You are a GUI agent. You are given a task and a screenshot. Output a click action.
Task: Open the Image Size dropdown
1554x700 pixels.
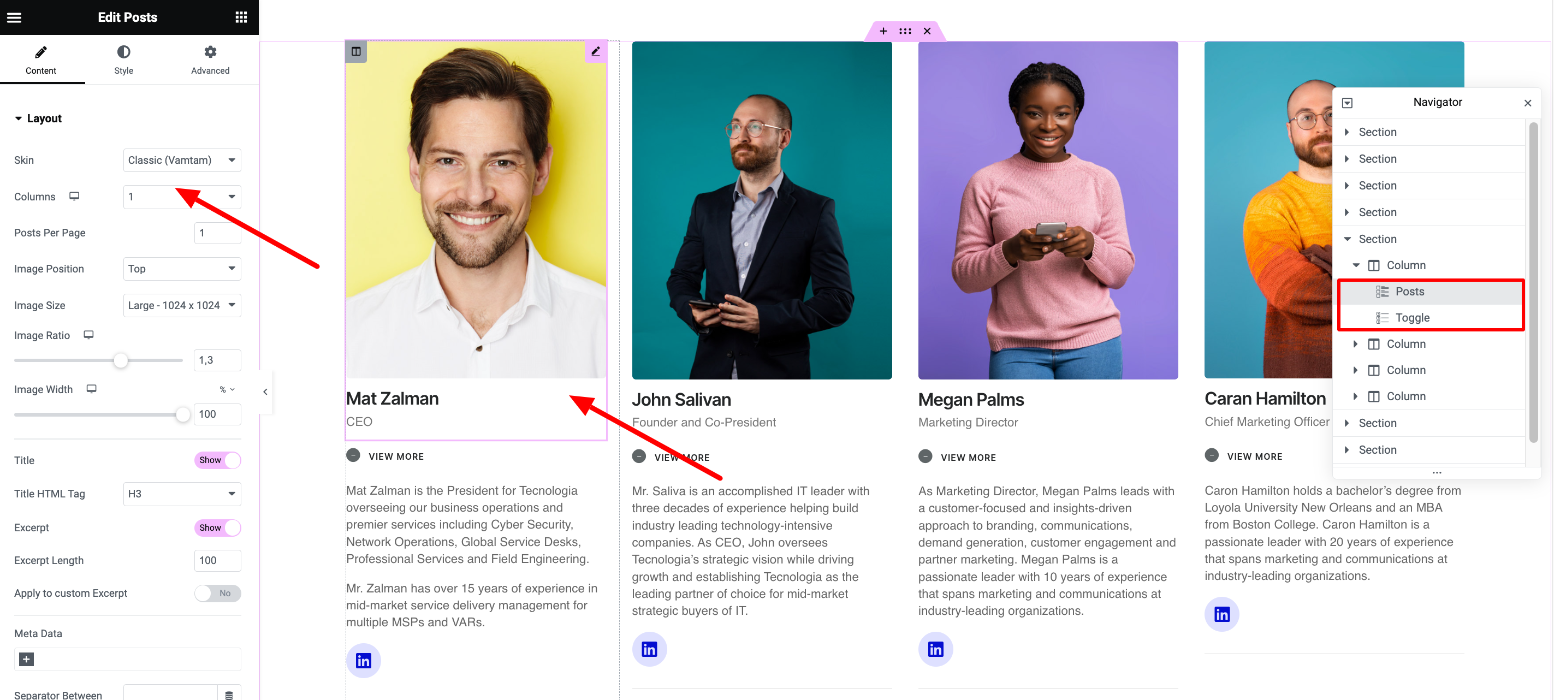coord(182,305)
